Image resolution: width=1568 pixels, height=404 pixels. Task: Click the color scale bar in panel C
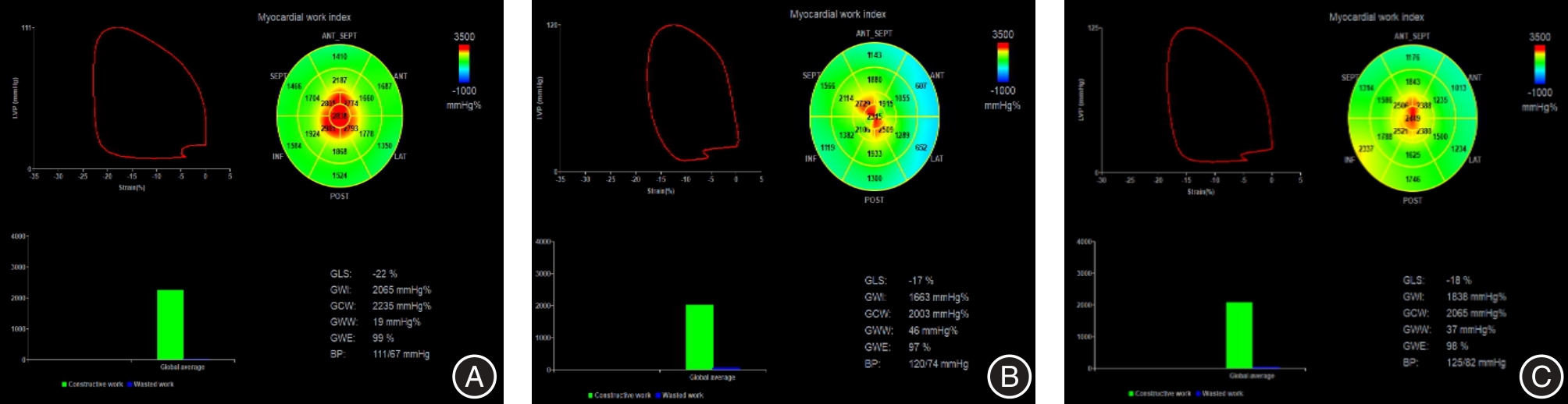coord(1539,64)
